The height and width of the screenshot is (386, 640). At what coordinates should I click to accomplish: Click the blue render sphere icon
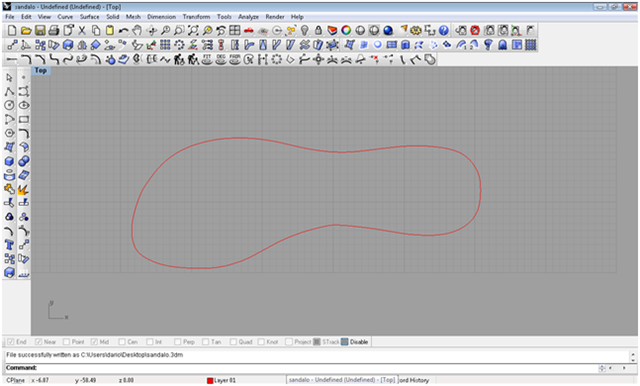(x=388, y=31)
